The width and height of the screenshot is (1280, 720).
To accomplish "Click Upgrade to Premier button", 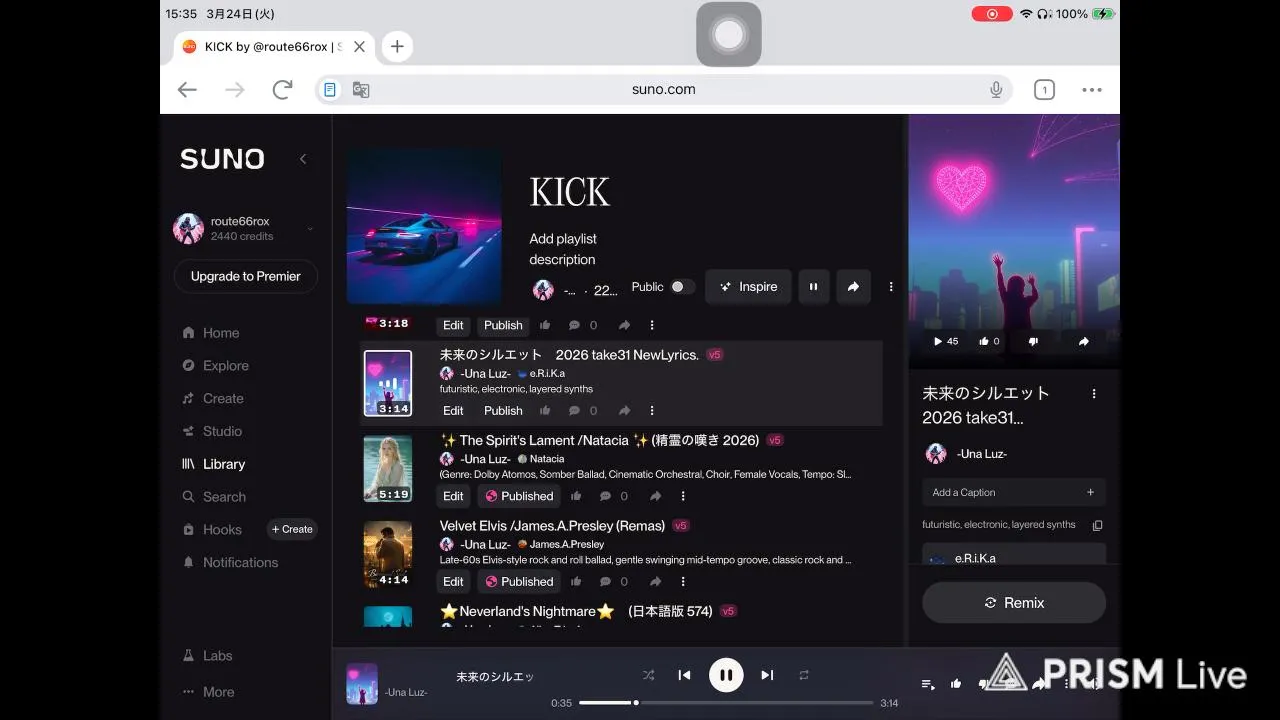I will pos(245,276).
